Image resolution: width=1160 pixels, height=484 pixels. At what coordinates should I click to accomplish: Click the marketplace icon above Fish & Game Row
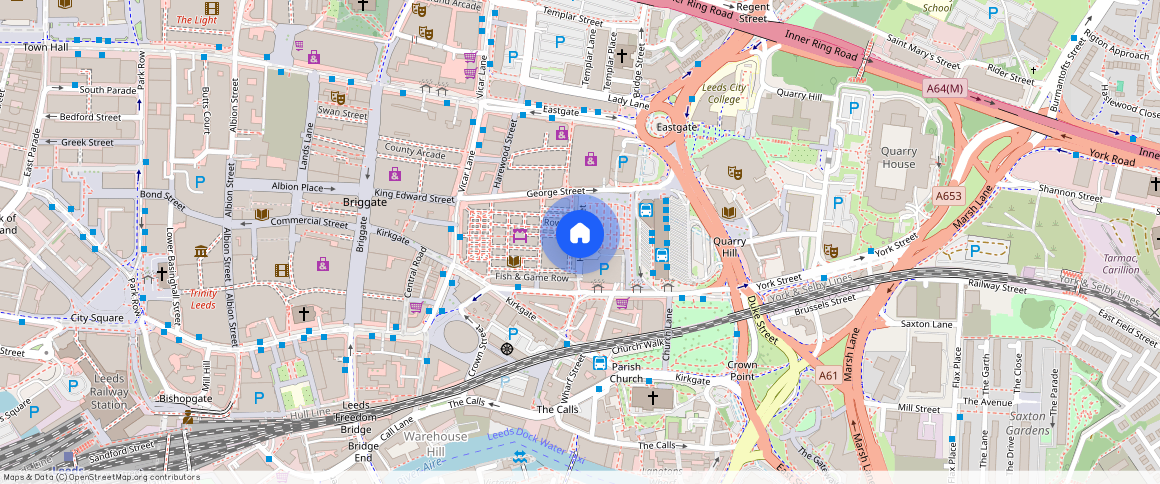click(x=520, y=236)
